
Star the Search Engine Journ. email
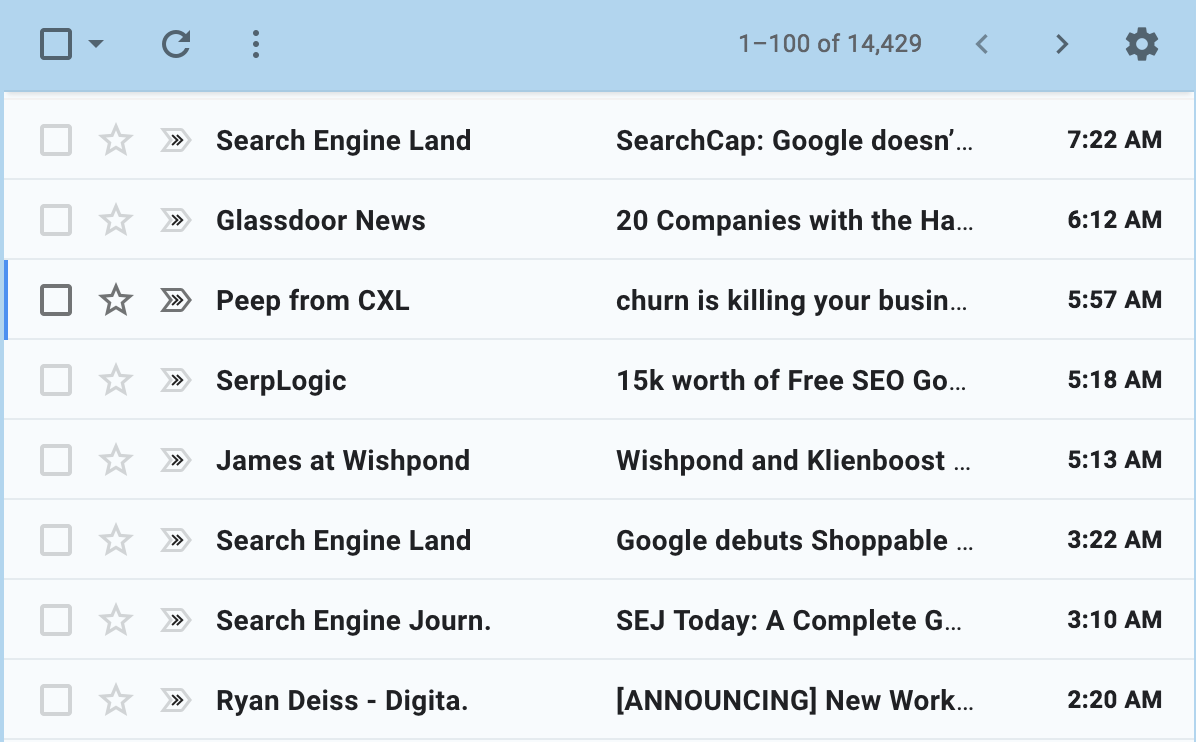pyautogui.click(x=116, y=621)
